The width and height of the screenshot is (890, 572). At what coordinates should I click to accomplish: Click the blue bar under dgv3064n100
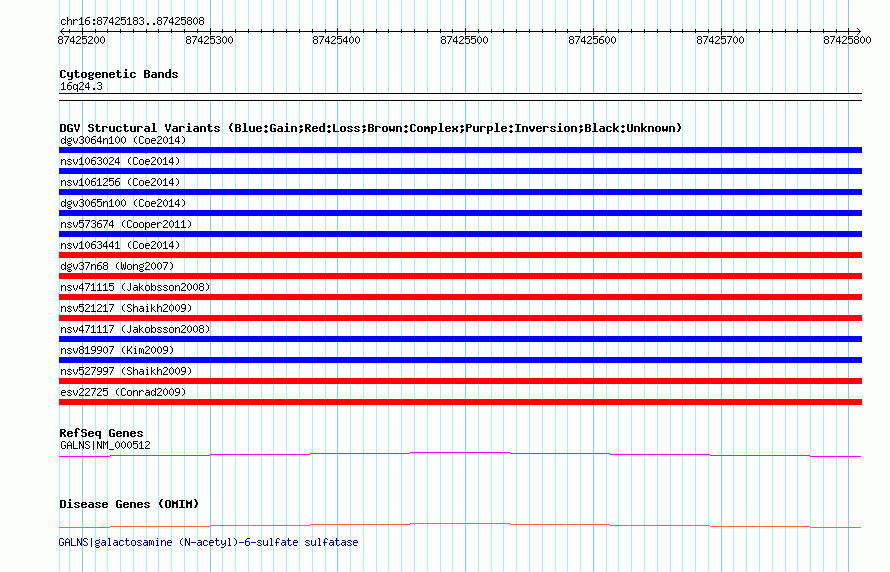[460, 150]
